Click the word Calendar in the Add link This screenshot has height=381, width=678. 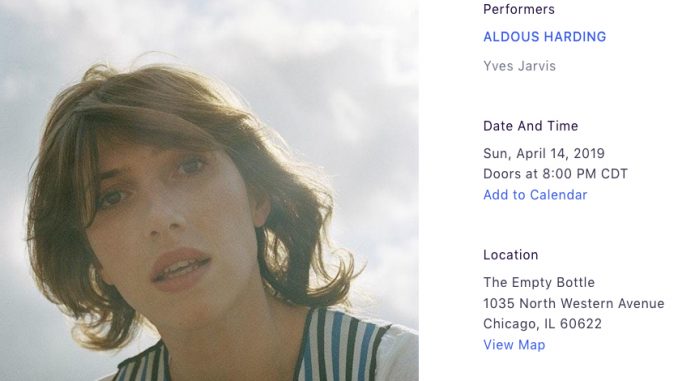pos(558,195)
